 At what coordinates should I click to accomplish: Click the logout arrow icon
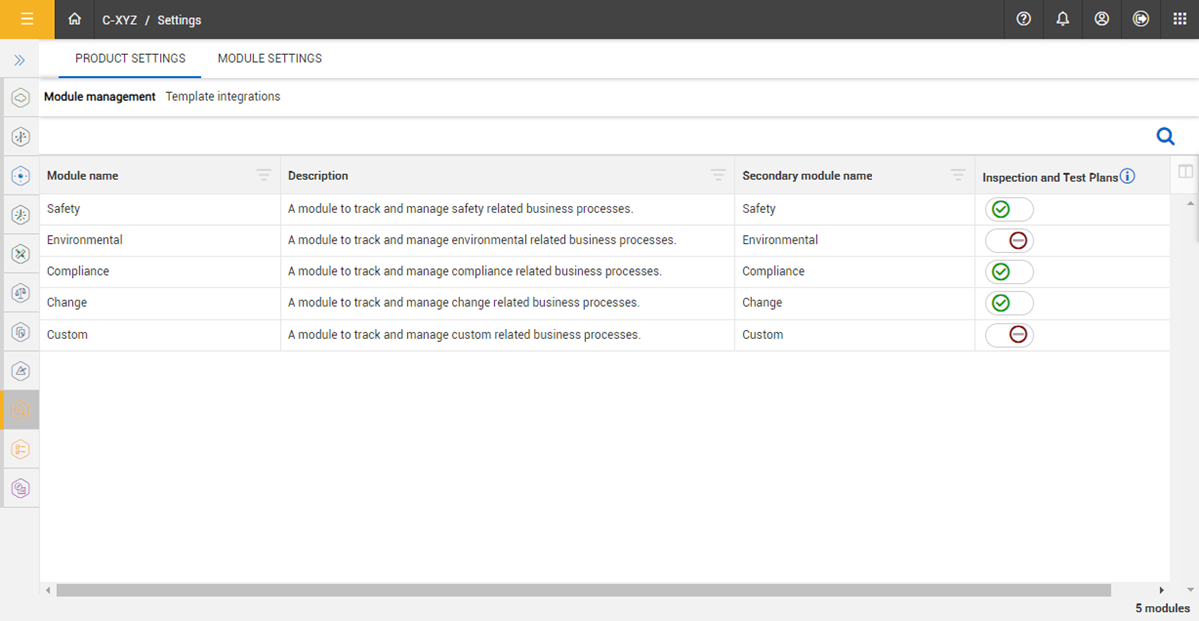click(1141, 19)
